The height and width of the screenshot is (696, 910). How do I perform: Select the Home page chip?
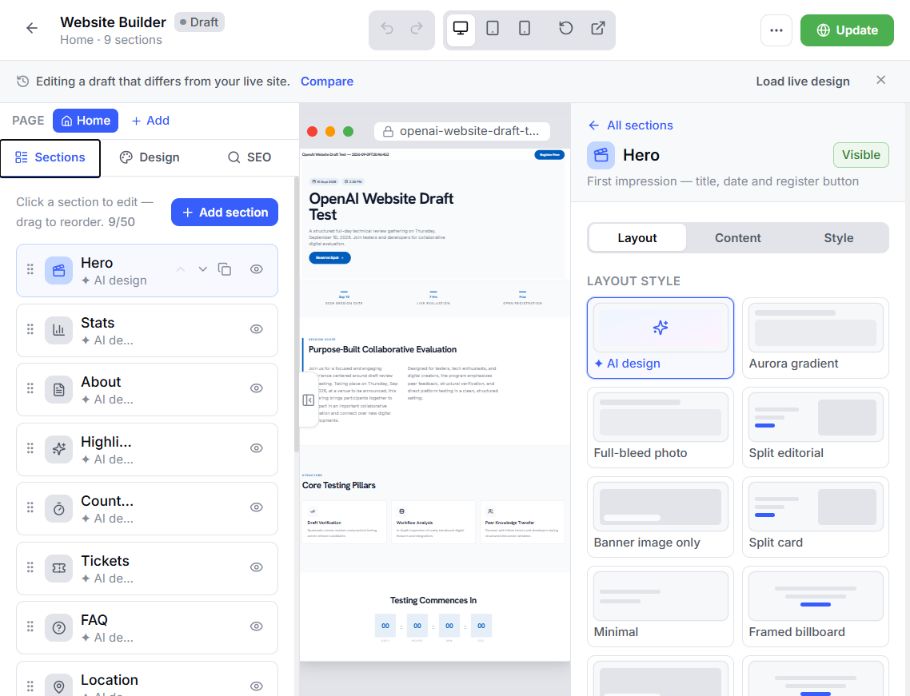click(85, 121)
